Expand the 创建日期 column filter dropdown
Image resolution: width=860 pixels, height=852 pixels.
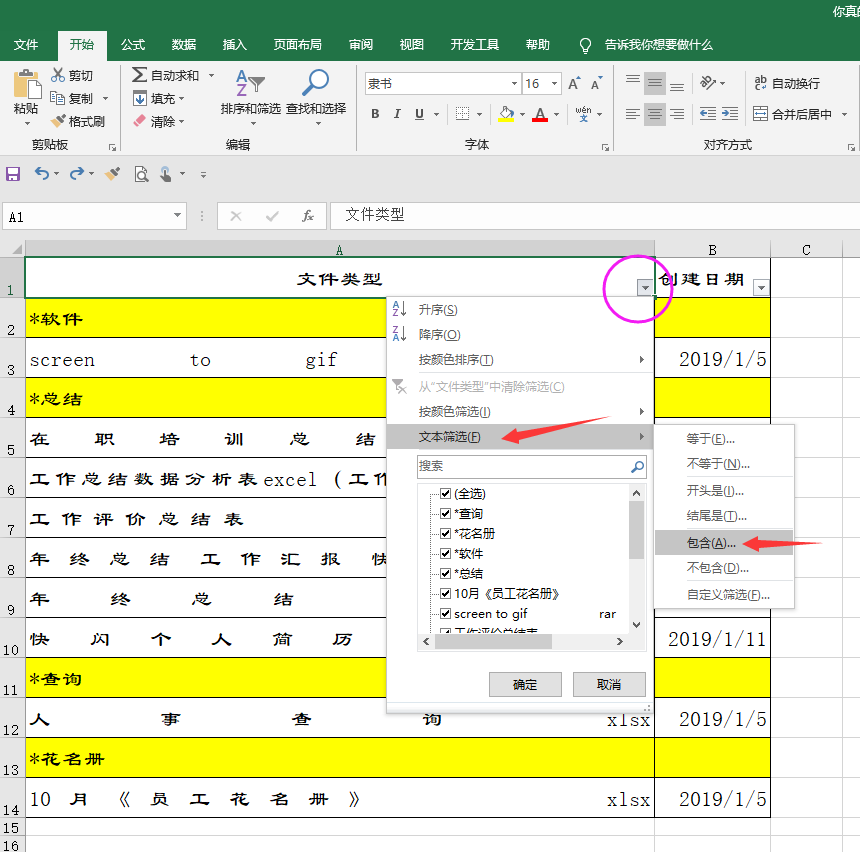click(761, 288)
